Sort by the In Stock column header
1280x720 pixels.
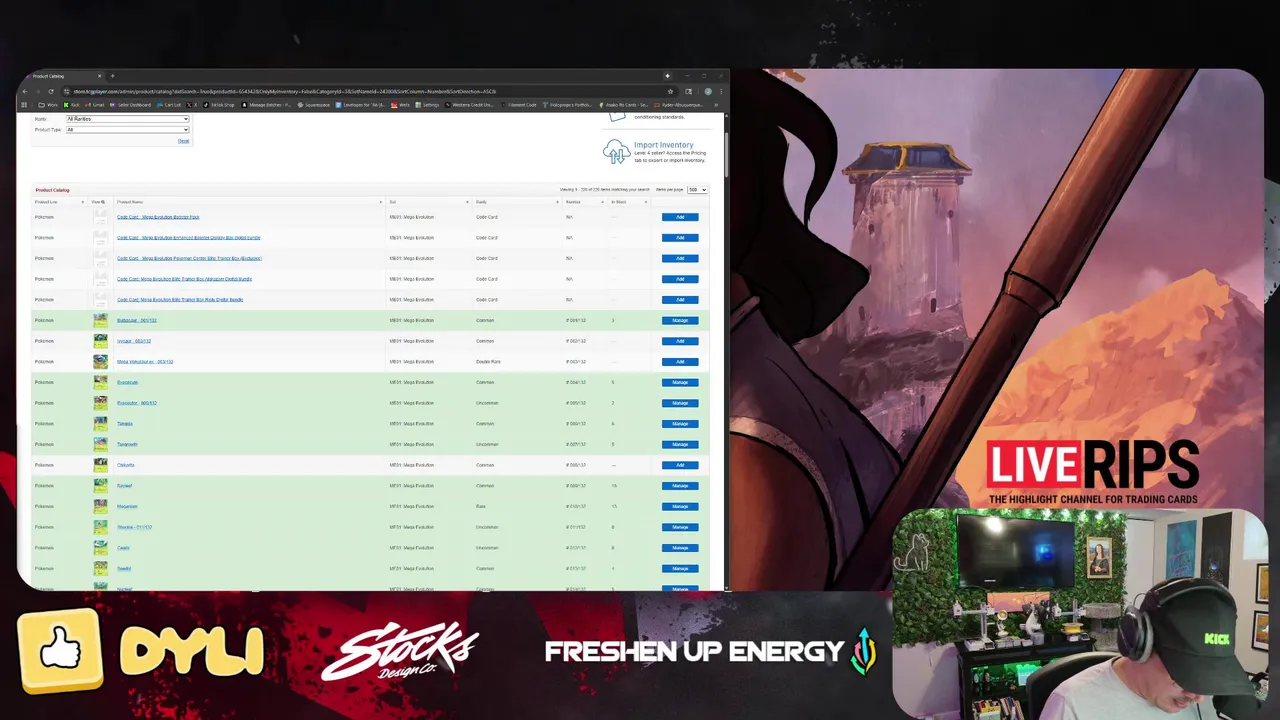[619, 202]
